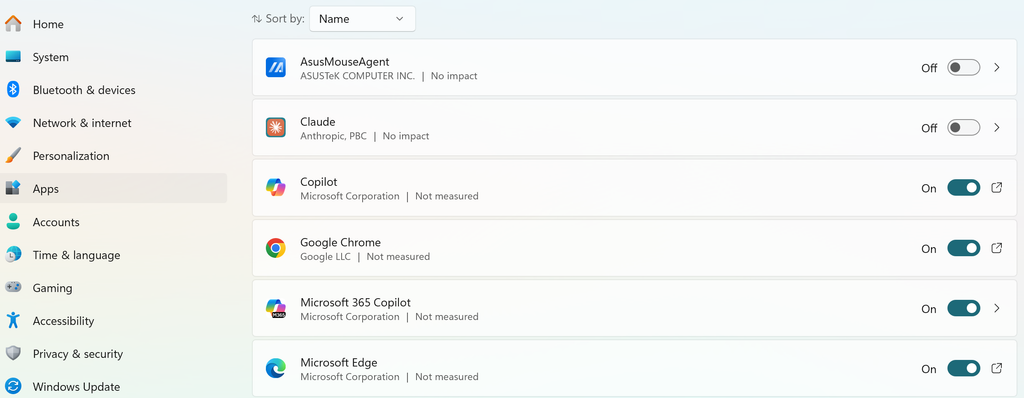Click the ASUSTeK COMPUTER INC. publisher text
The image size is (1024, 398).
tap(357, 76)
